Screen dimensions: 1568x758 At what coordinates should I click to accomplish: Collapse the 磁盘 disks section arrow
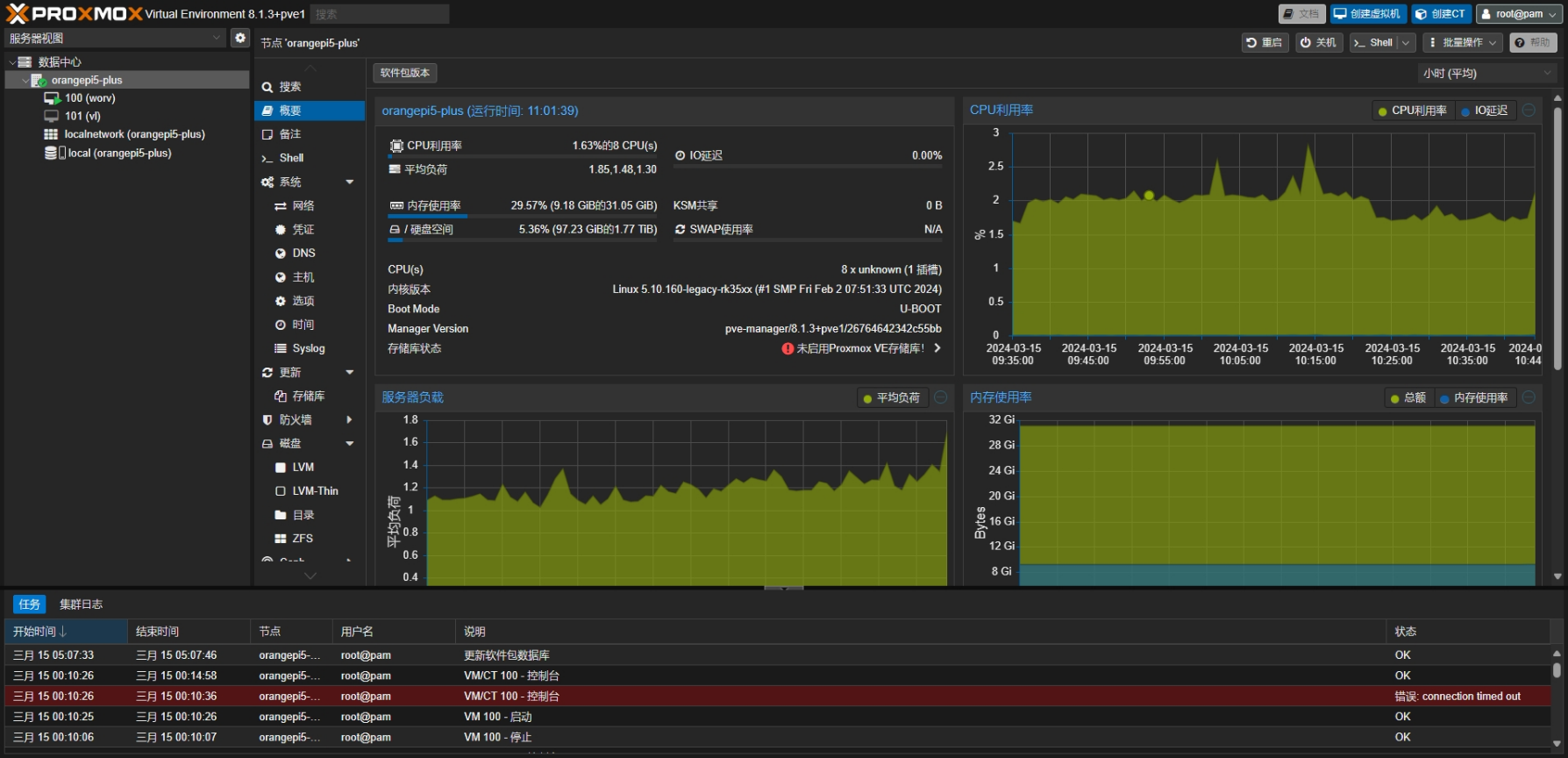coord(349,443)
